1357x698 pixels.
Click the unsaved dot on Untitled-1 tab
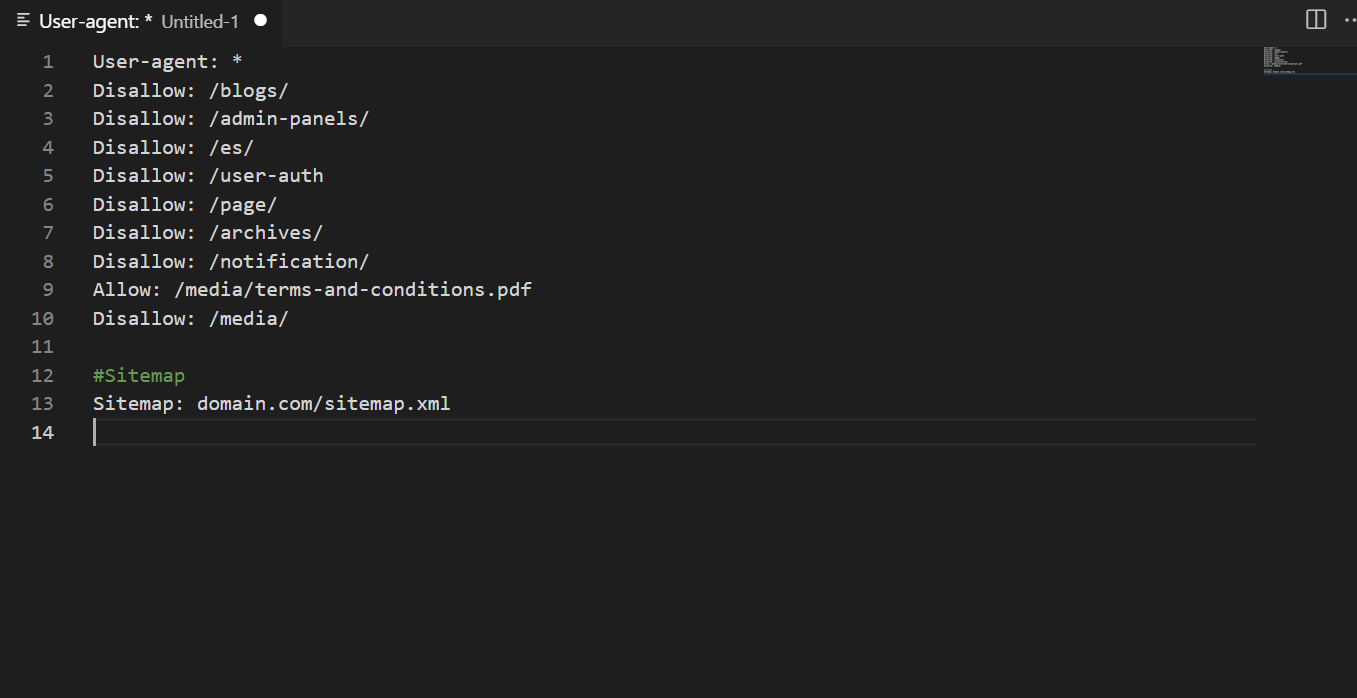coord(260,20)
